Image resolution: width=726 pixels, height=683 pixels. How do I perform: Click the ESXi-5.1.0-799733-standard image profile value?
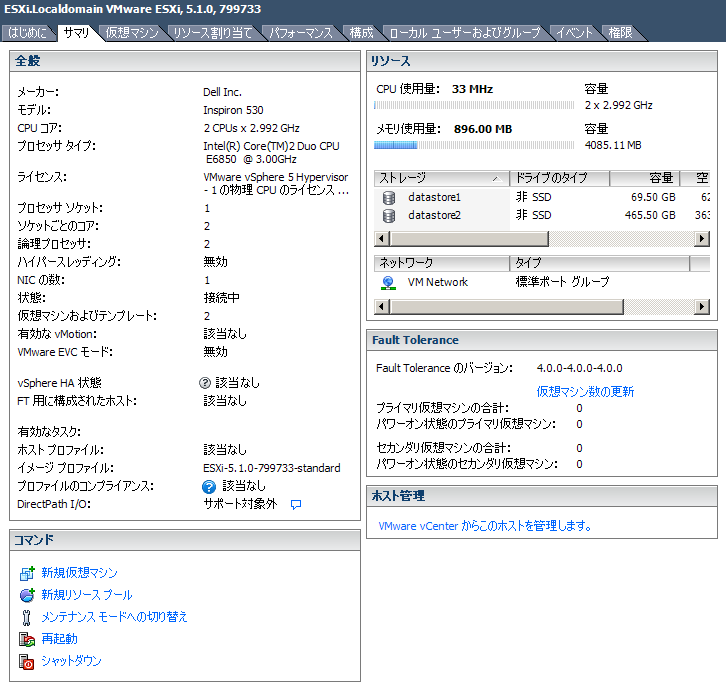pos(272,469)
